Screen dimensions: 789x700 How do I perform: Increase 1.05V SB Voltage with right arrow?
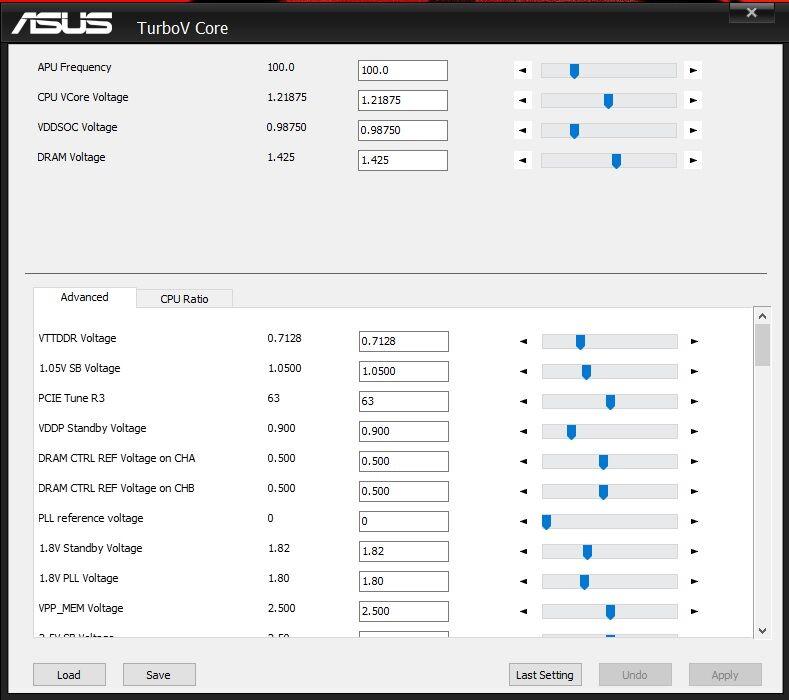point(694,371)
